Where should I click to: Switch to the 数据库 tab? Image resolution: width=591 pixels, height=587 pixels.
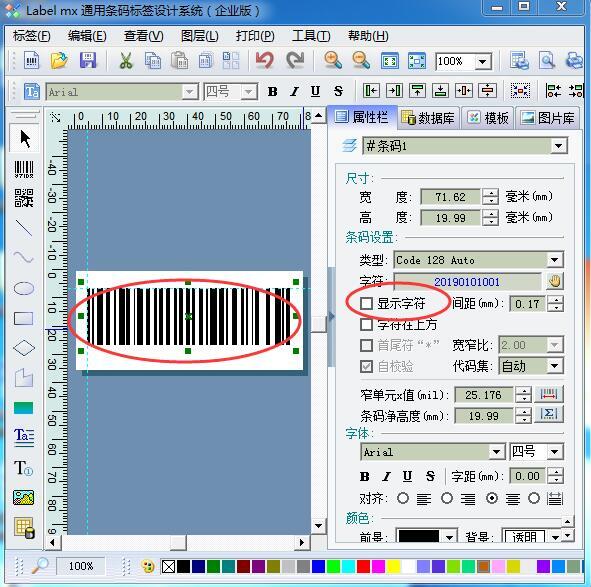[427, 118]
